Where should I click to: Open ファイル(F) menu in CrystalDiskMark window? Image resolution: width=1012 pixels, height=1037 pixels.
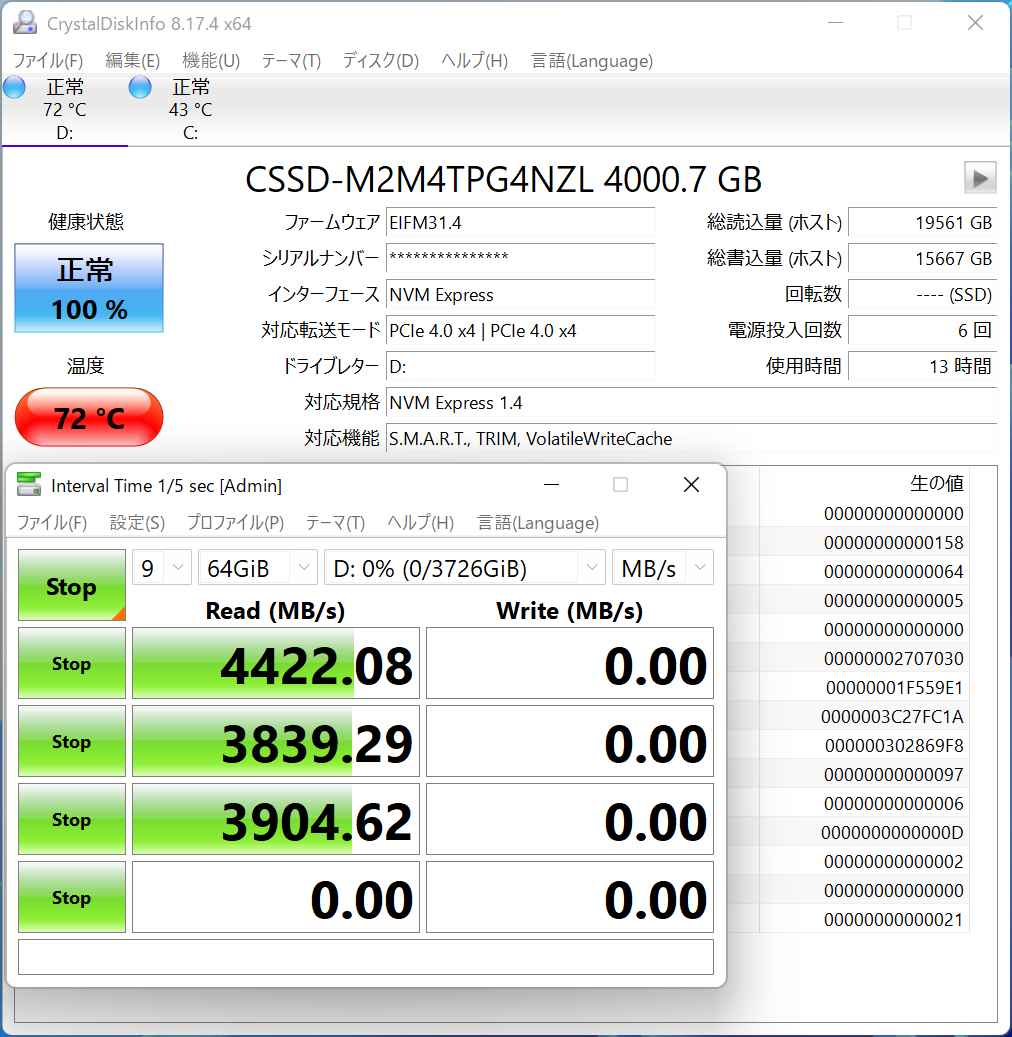[52, 522]
